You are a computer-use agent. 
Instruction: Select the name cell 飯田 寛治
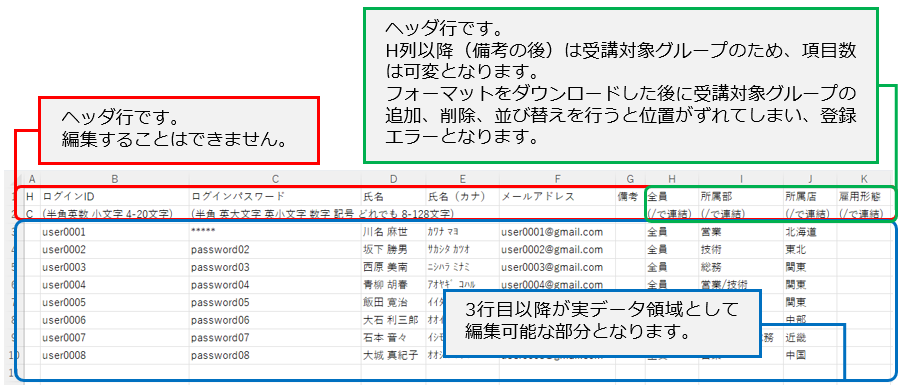tap(393, 302)
